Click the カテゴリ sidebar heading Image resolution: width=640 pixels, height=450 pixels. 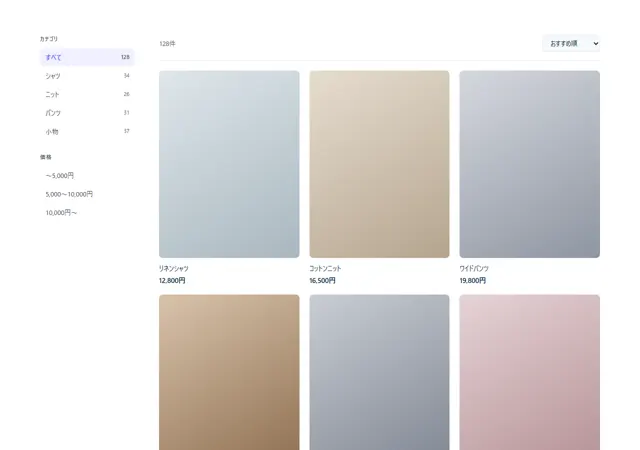(x=49, y=39)
